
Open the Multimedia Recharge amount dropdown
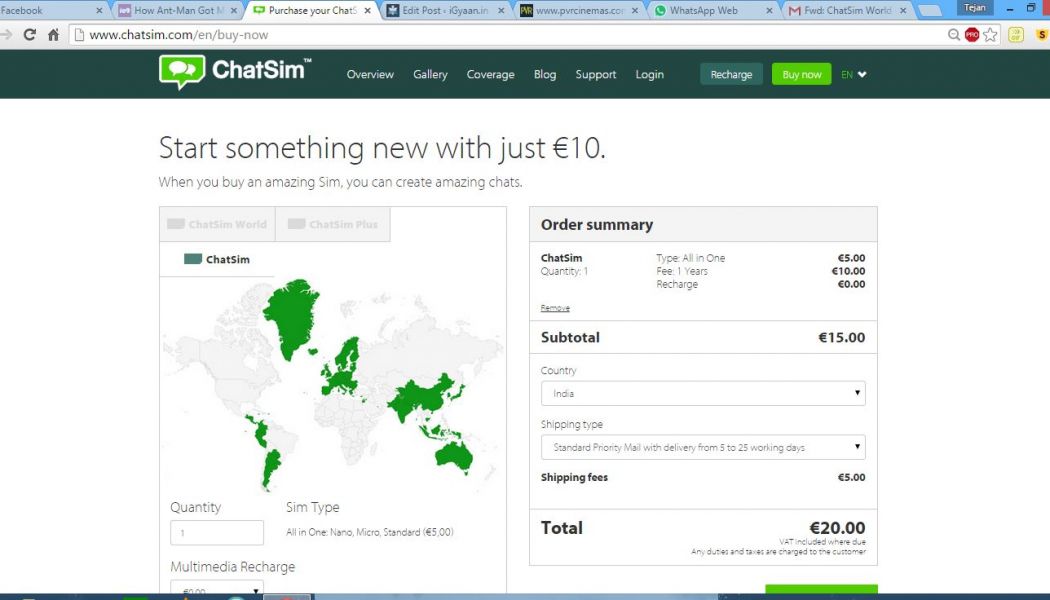click(x=217, y=591)
